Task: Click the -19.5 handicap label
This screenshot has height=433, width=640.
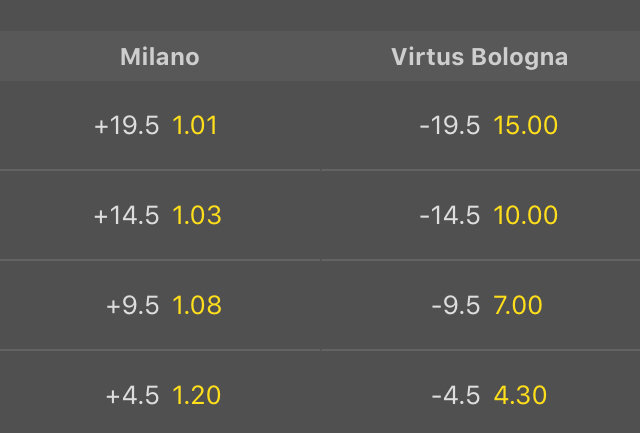Action: coord(450,125)
